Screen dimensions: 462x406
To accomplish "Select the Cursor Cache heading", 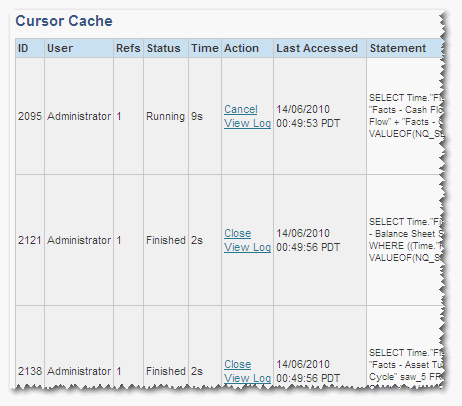I will [64, 21].
